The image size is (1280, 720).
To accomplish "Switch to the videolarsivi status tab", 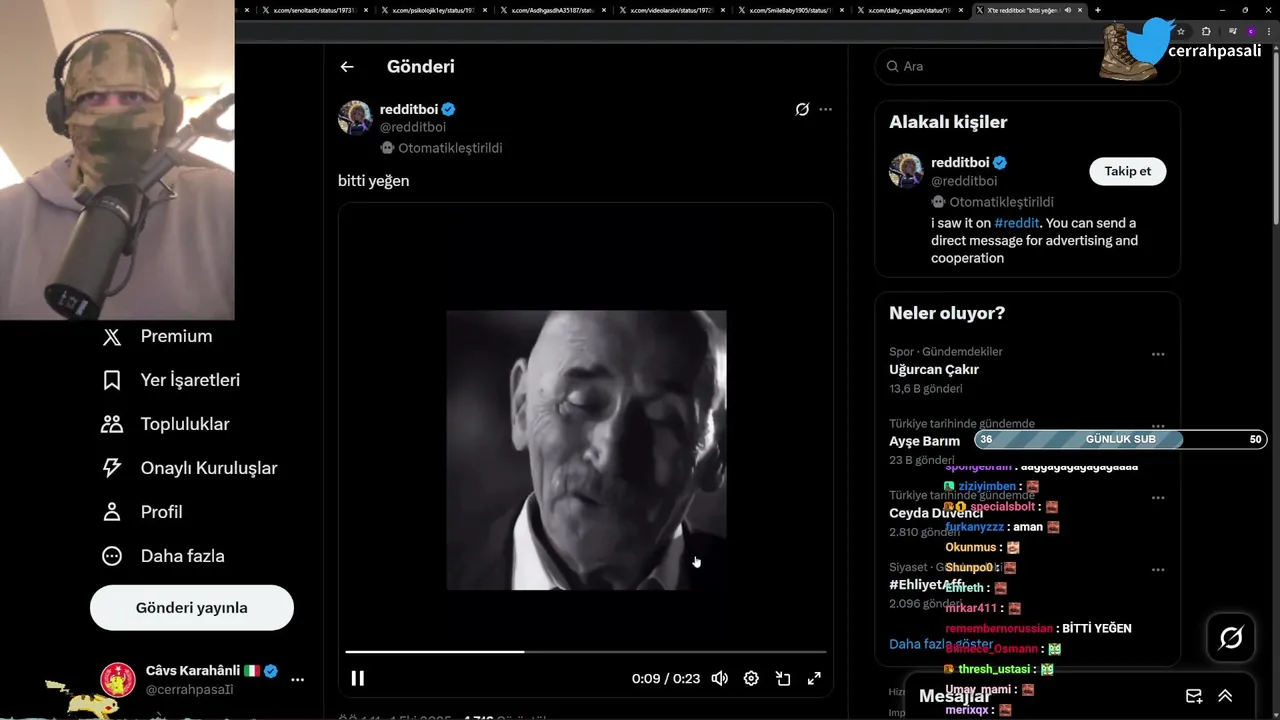I will 670,10.
